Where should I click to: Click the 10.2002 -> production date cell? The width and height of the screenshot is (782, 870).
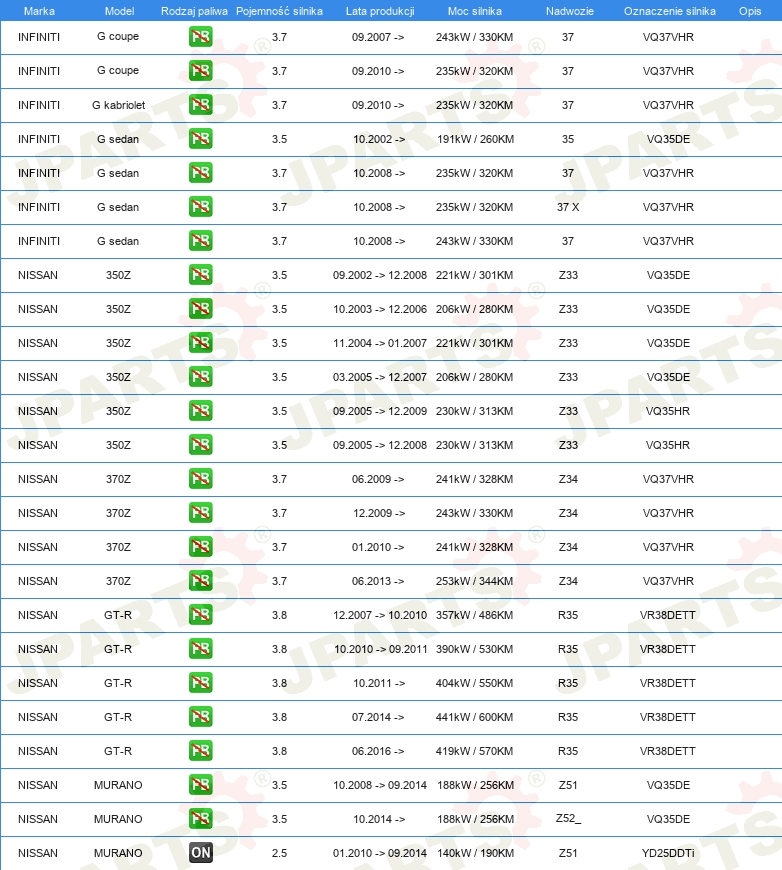pos(379,139)
